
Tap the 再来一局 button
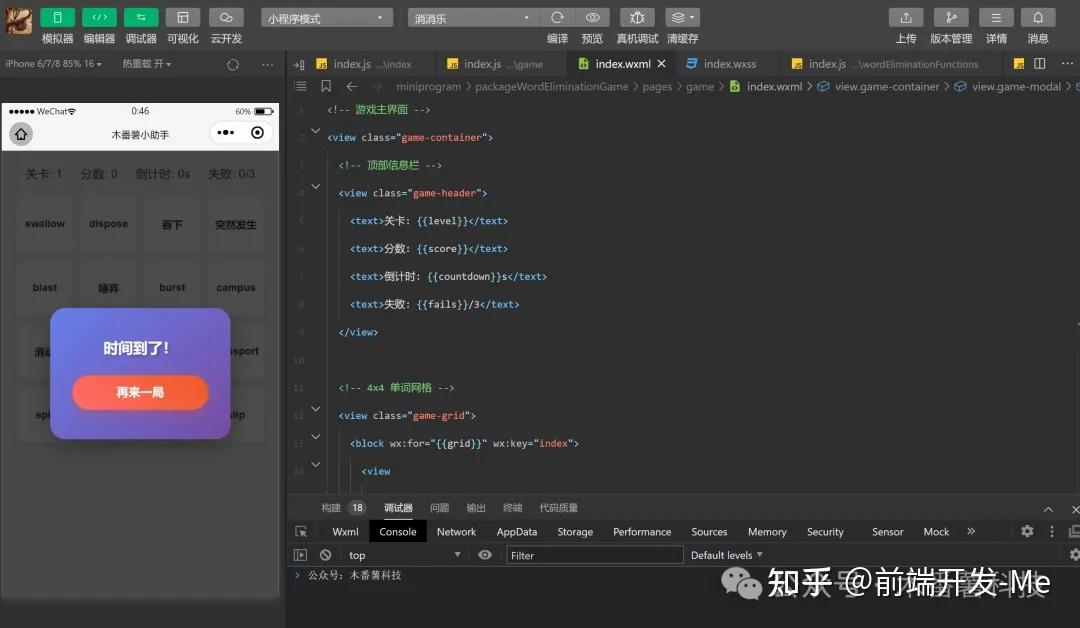pyautogui.click(x=140, y=392)
